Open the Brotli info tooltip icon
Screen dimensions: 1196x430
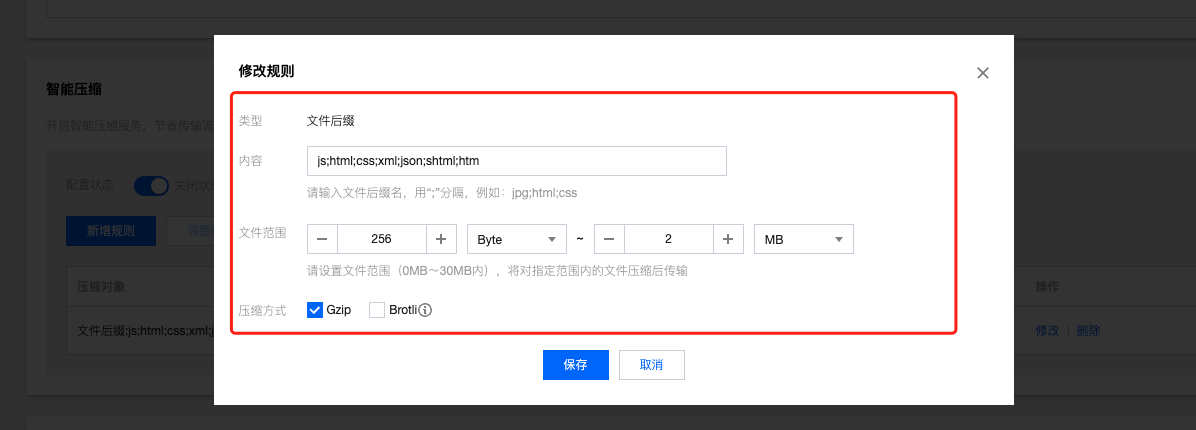pyautogui.click(x=425, y=310)
